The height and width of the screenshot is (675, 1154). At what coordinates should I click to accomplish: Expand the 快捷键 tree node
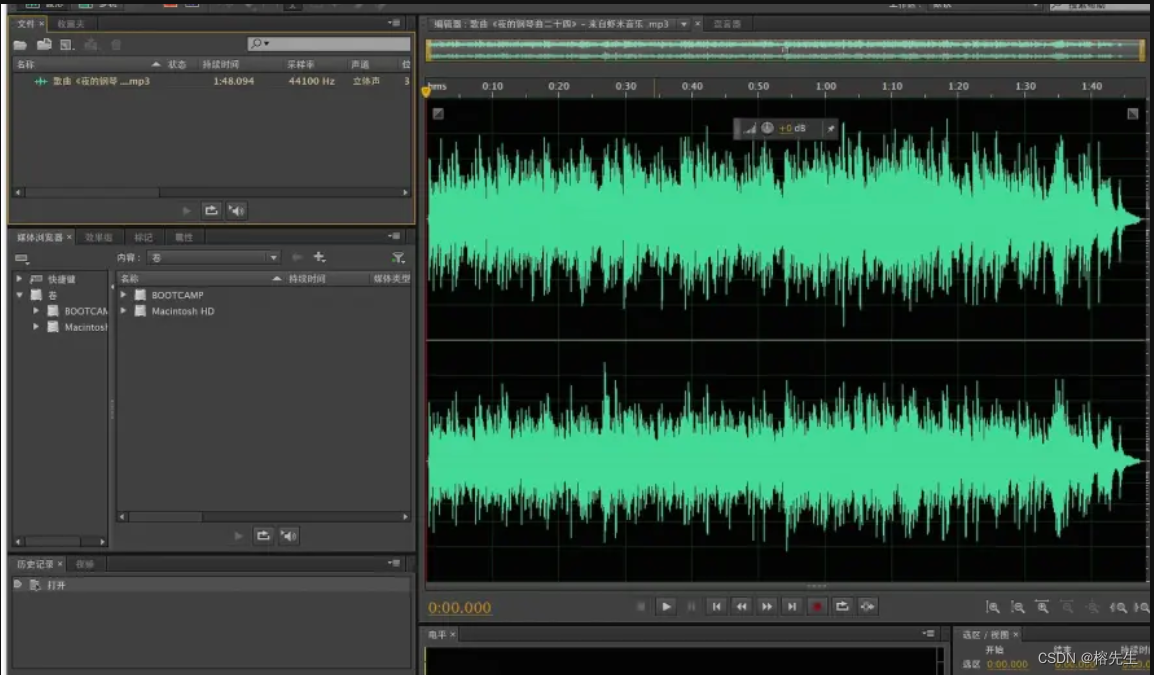coord(19,279)
